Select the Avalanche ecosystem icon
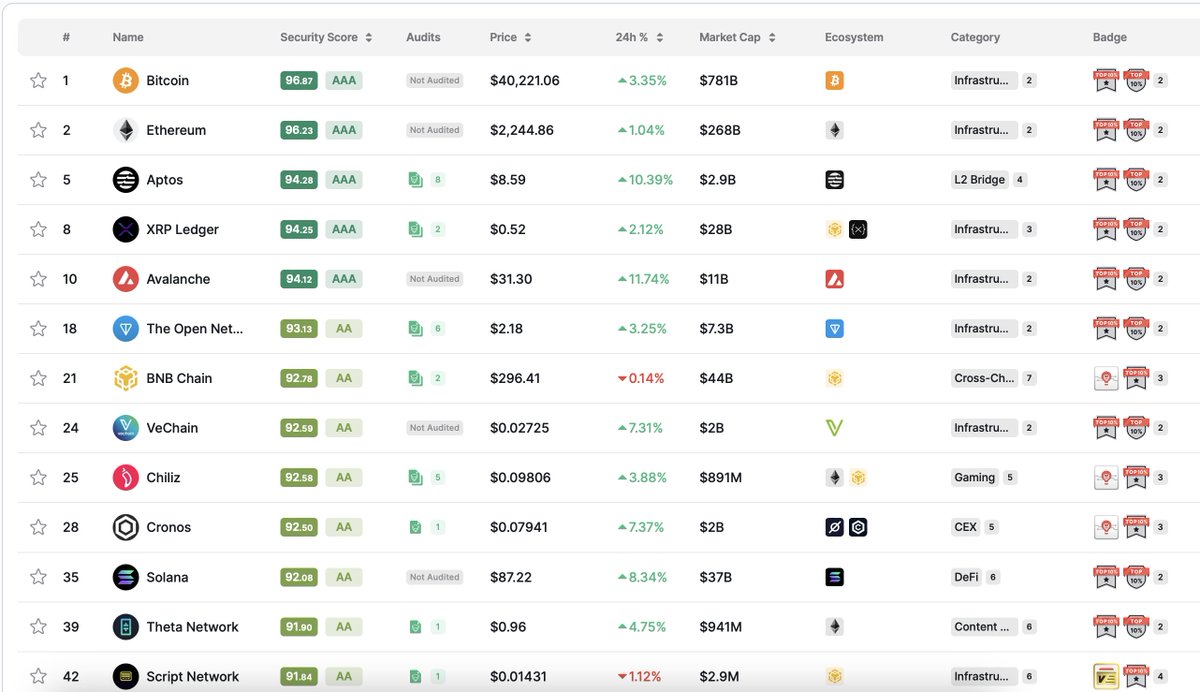This screenshot has height=692, width=1200. [x=834, y=278]
